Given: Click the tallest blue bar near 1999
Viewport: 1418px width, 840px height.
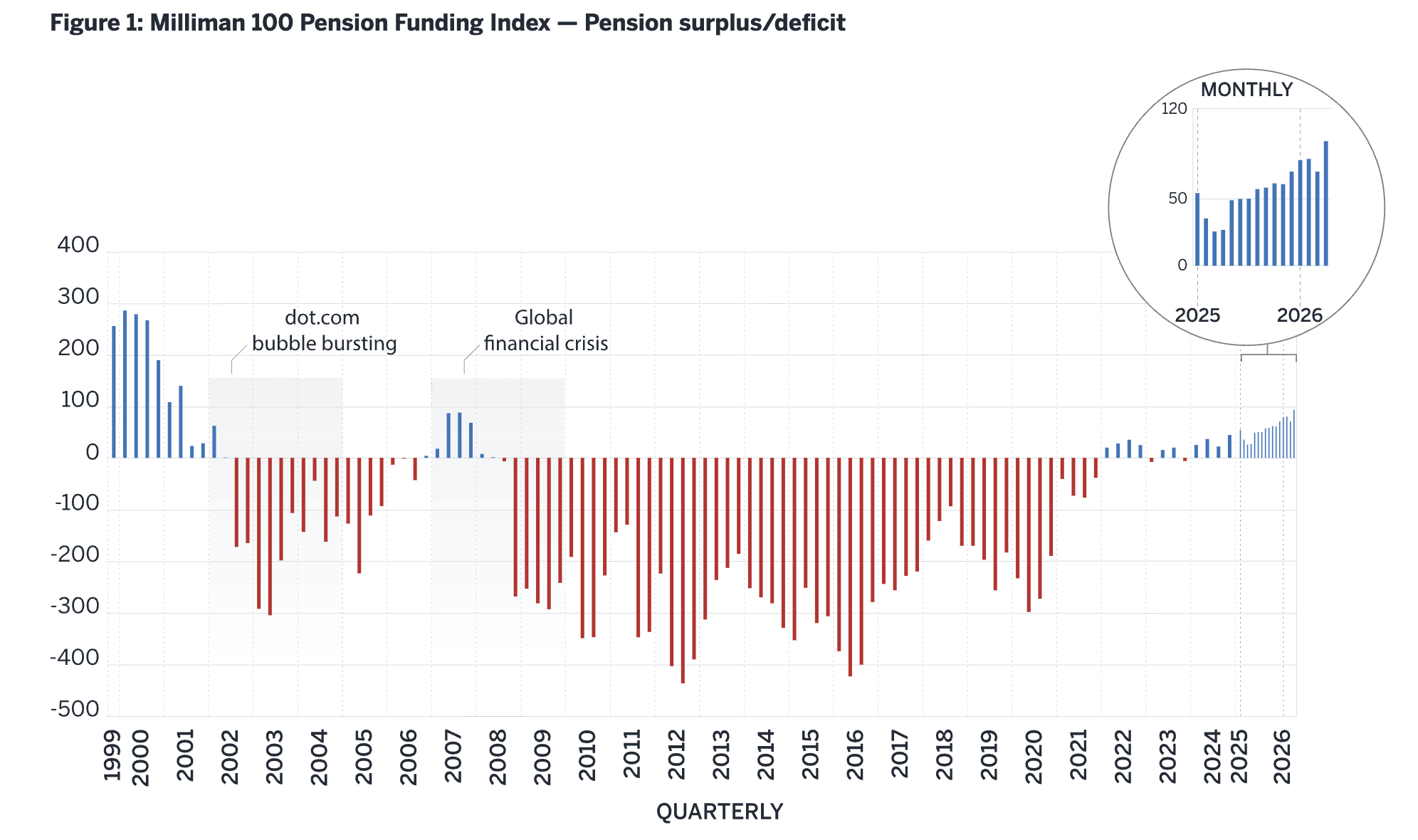Looking at the screenshot, I should tap(125, 384).
